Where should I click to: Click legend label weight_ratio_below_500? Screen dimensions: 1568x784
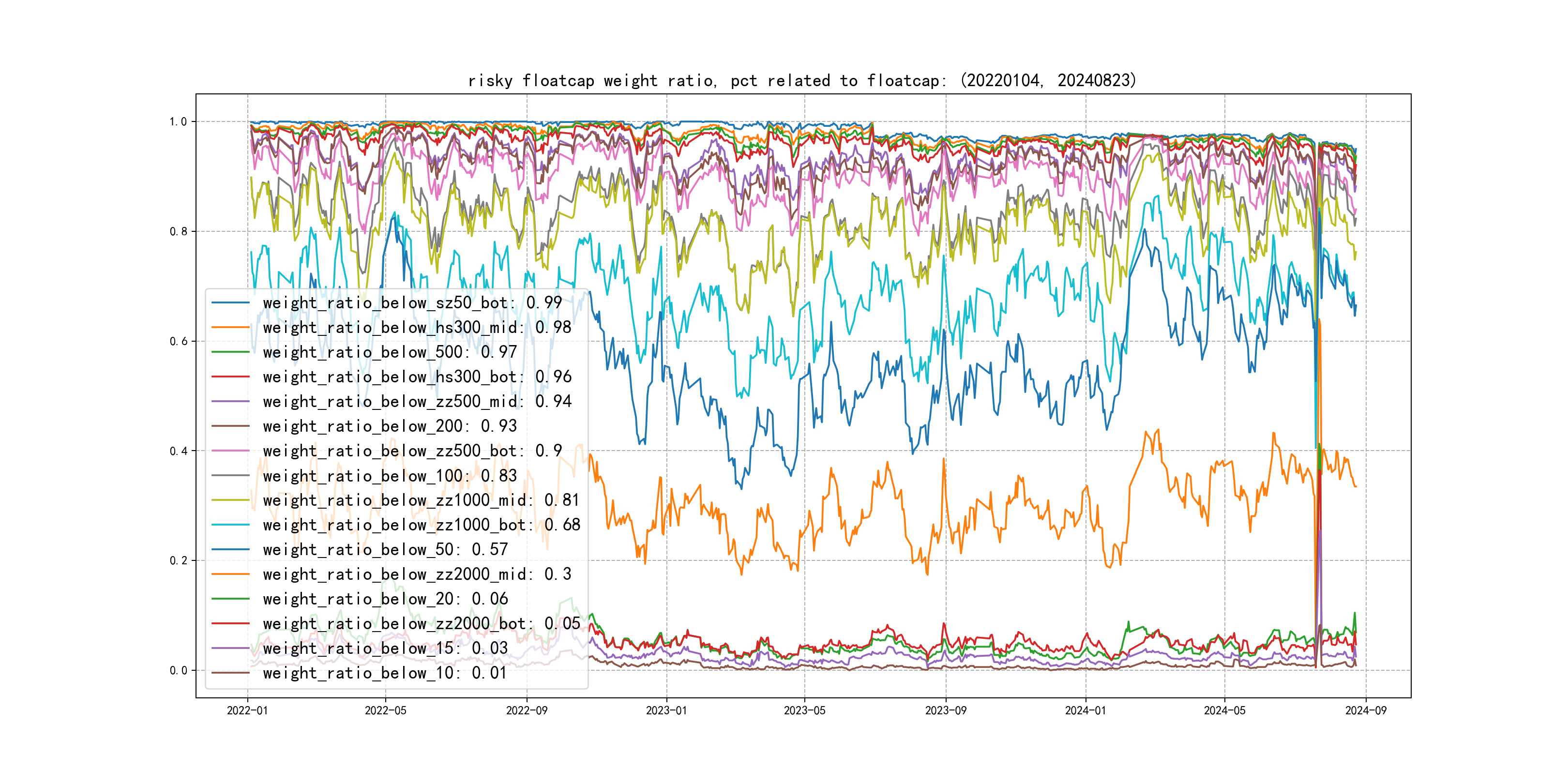coord(390,352)
